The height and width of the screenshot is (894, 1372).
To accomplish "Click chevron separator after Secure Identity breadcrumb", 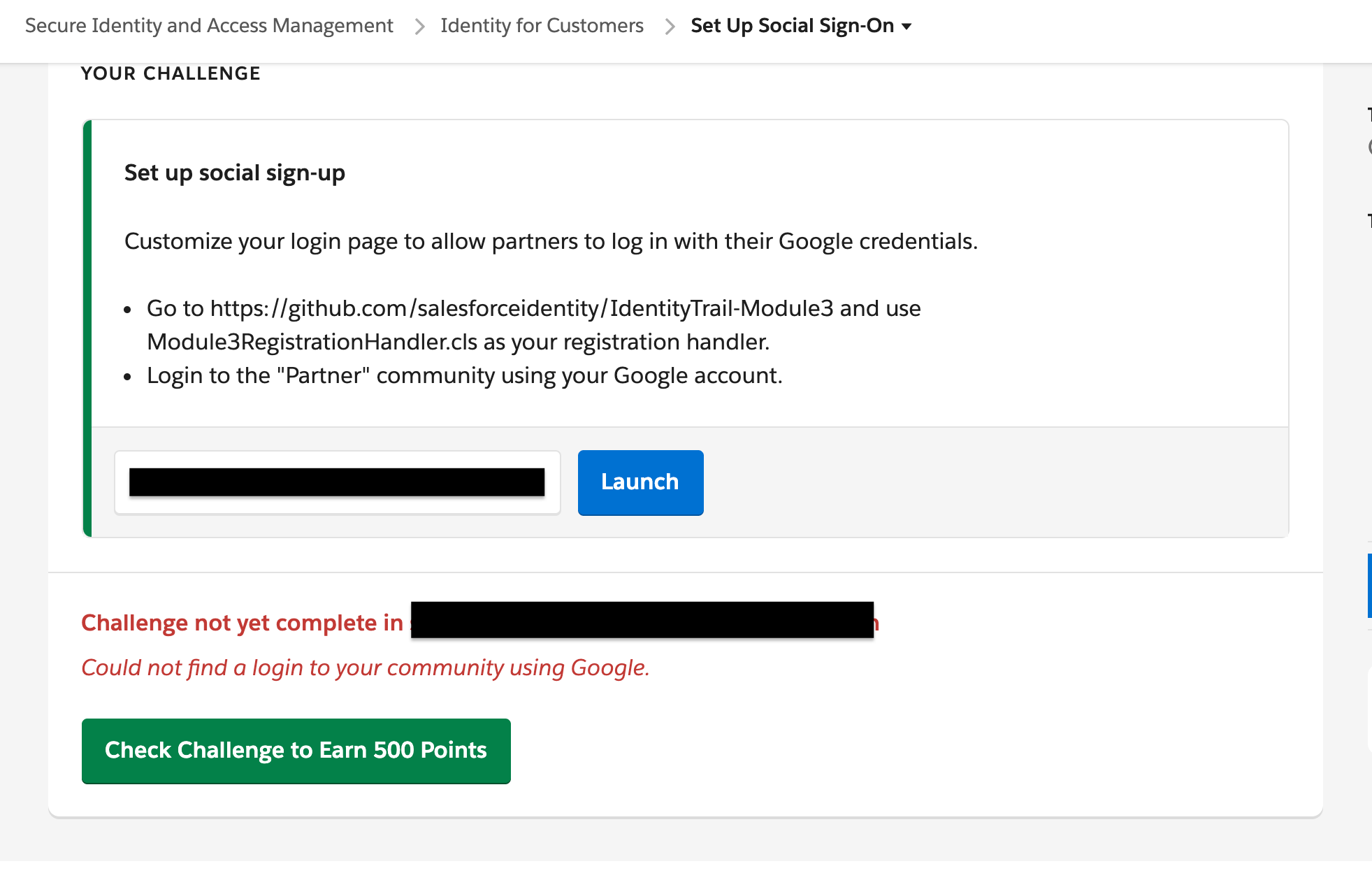I will [x=419, y=27].
